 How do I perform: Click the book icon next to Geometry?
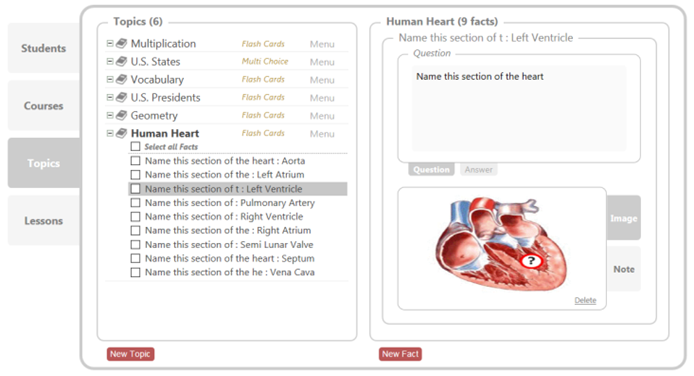pos(121,115)
